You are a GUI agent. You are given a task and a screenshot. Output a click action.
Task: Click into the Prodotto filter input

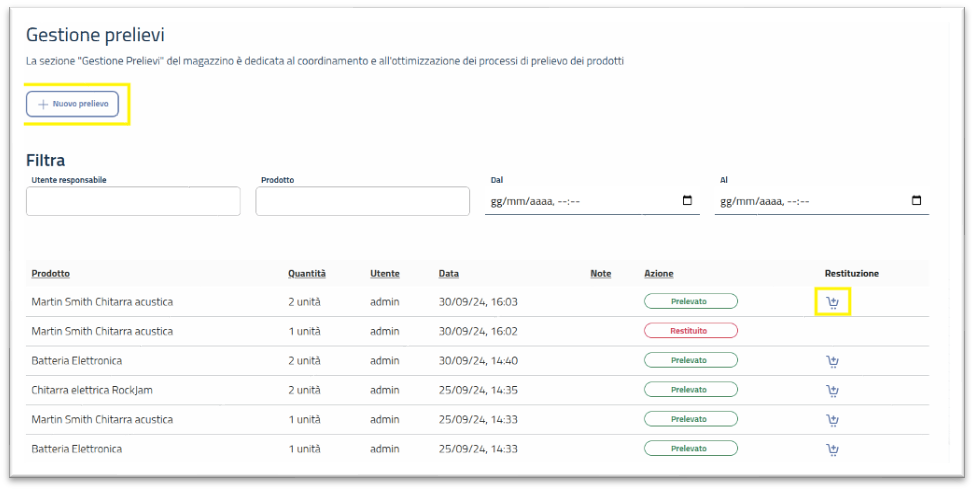pyautogui.click(x=362, y=201)
